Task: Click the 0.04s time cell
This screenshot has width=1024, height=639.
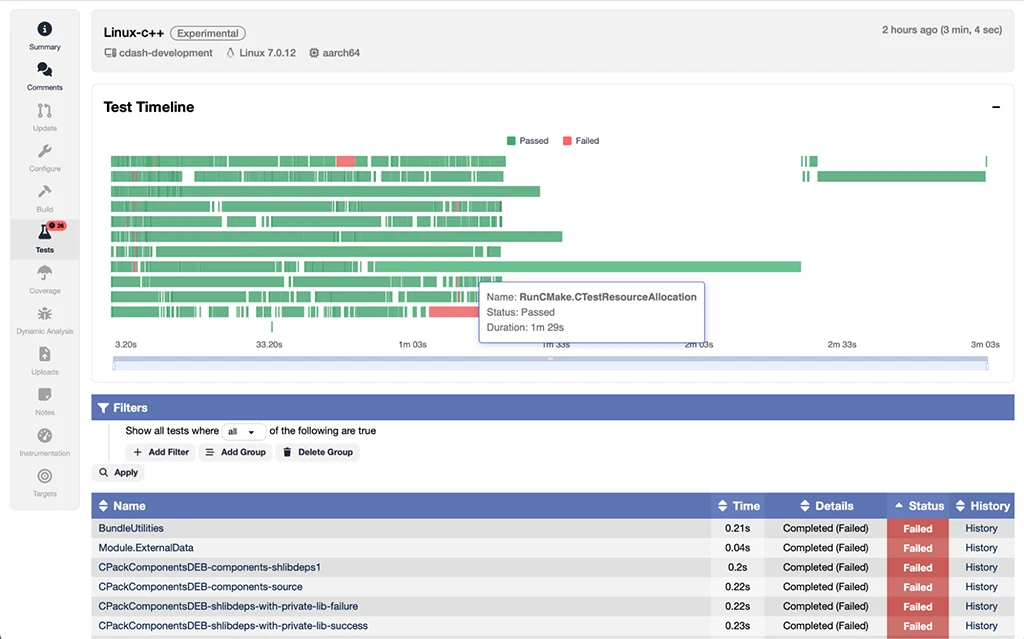Action: (737, 548)
